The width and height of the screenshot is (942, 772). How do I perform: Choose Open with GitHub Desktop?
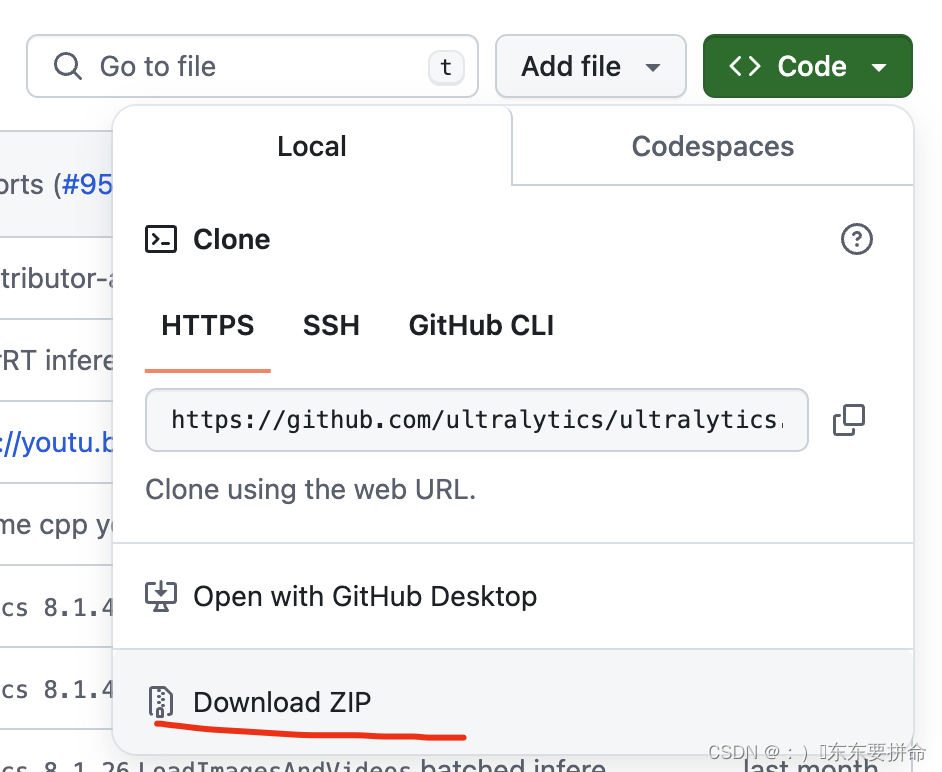(512, 596)
